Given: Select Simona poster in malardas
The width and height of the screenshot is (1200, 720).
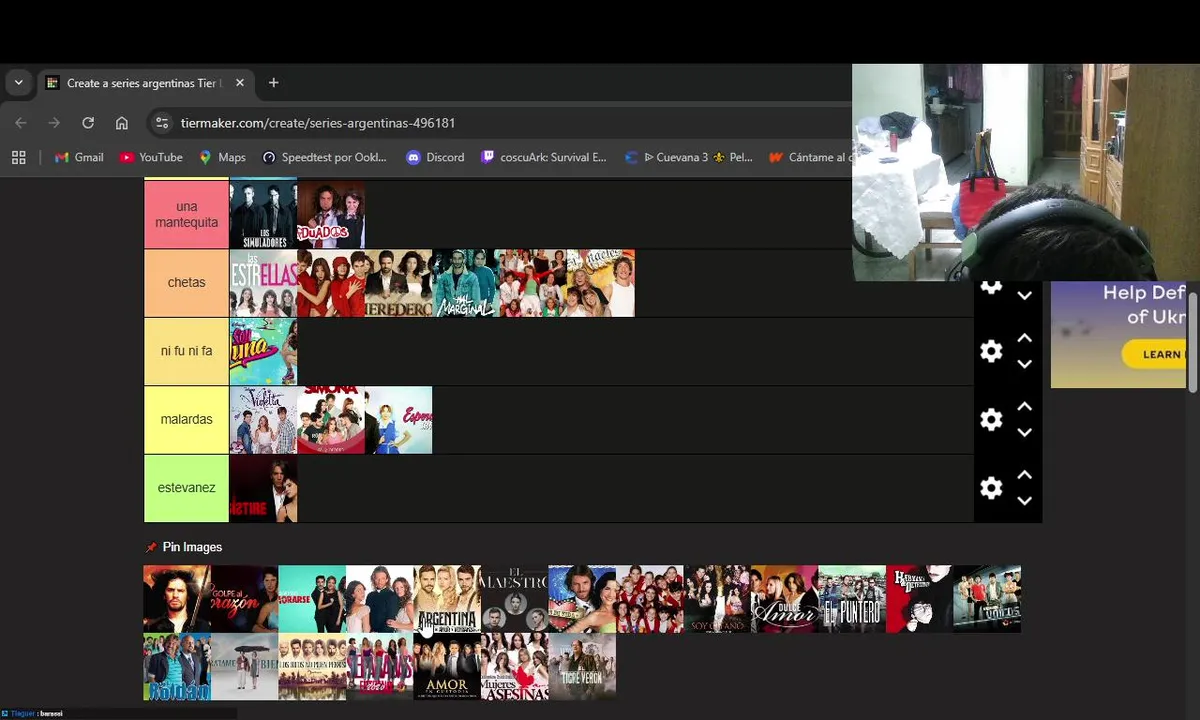Looking at the screenshot, I should pyautogui.click(x=331, y=420).
